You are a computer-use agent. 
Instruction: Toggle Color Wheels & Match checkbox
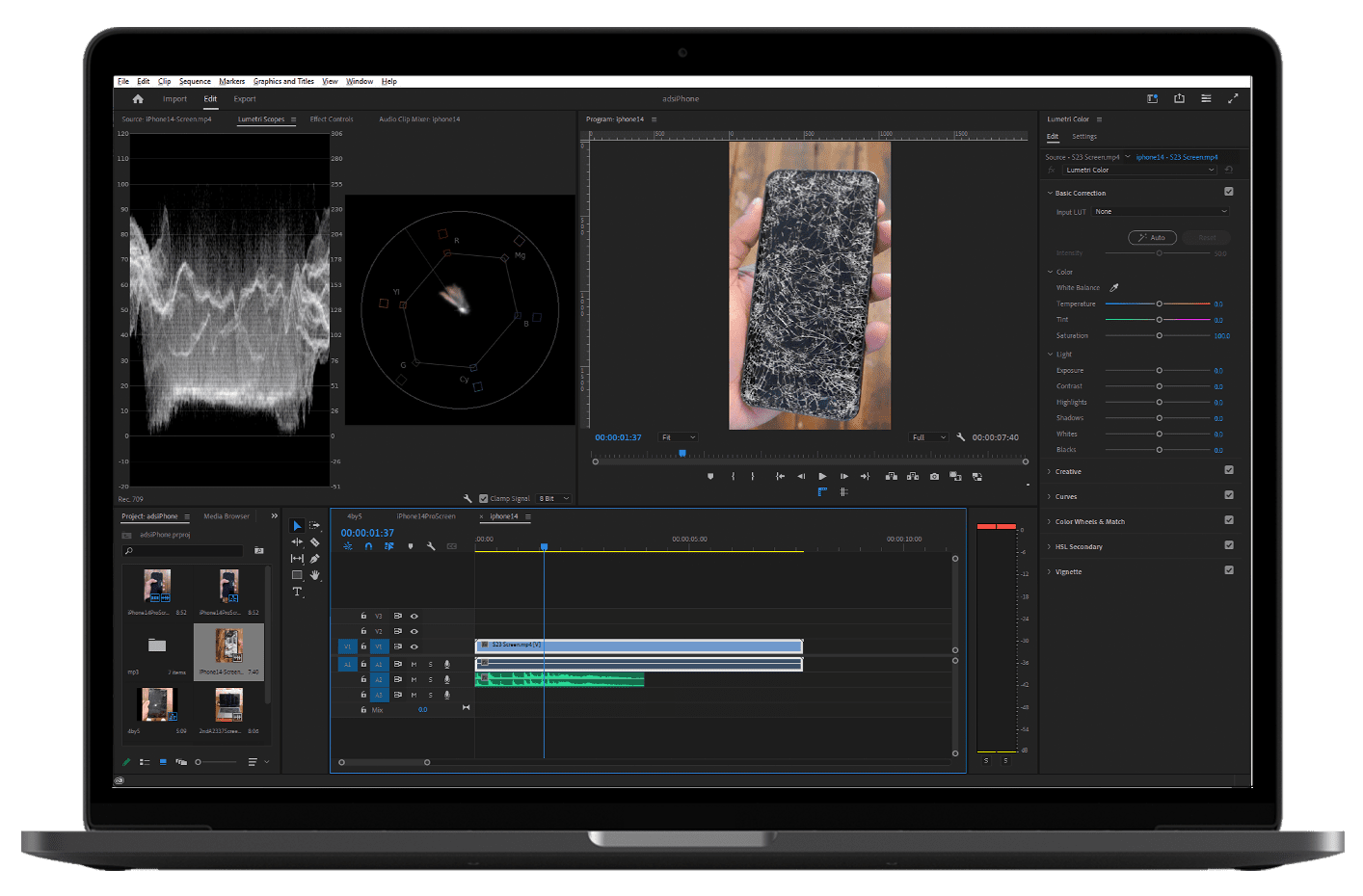pos(1229,520)
